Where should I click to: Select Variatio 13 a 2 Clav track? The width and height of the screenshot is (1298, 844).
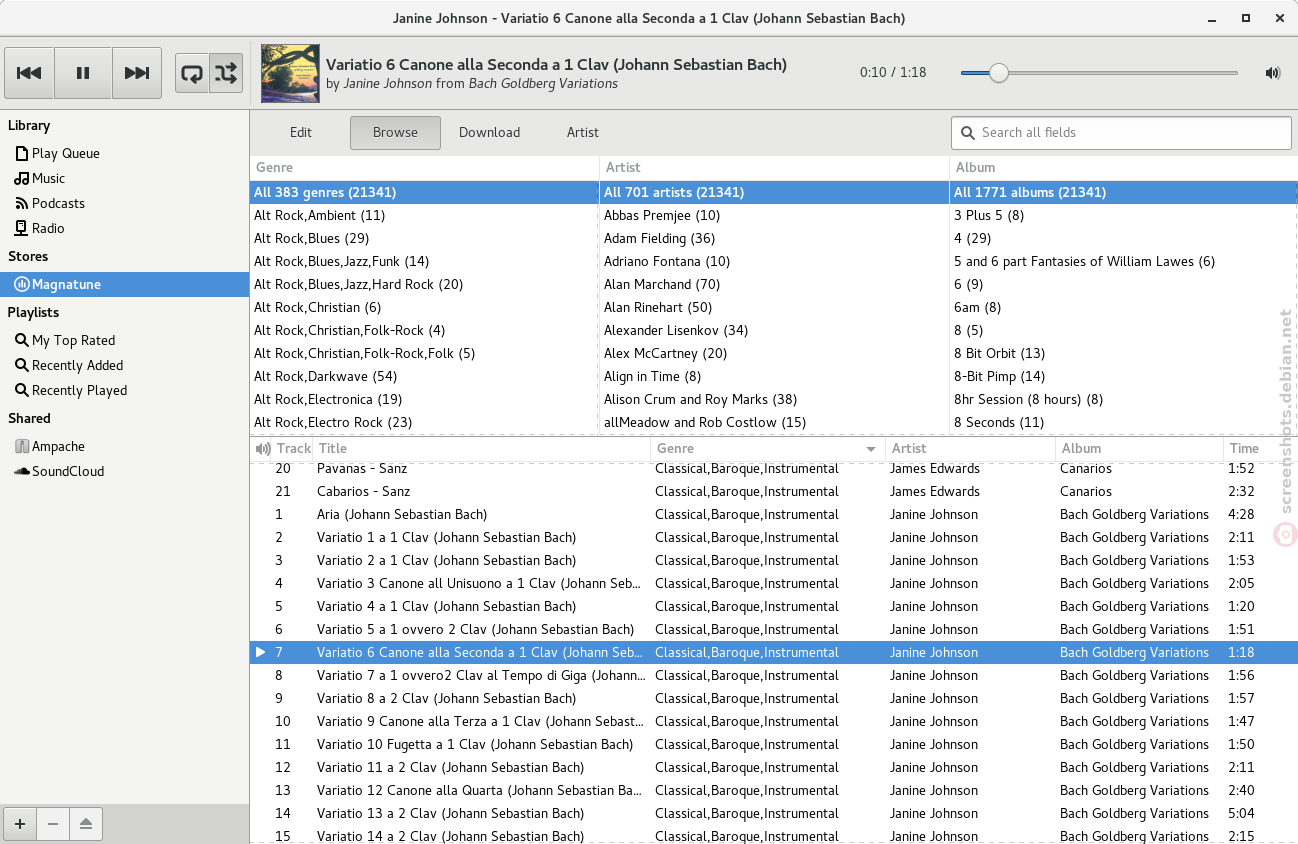pos(774,813)
